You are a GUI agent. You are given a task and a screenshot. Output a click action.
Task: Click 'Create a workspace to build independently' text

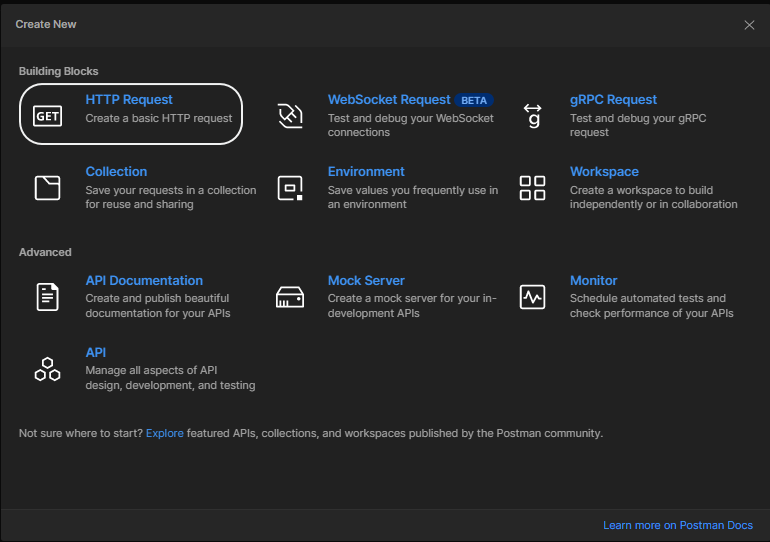point(654,197)
